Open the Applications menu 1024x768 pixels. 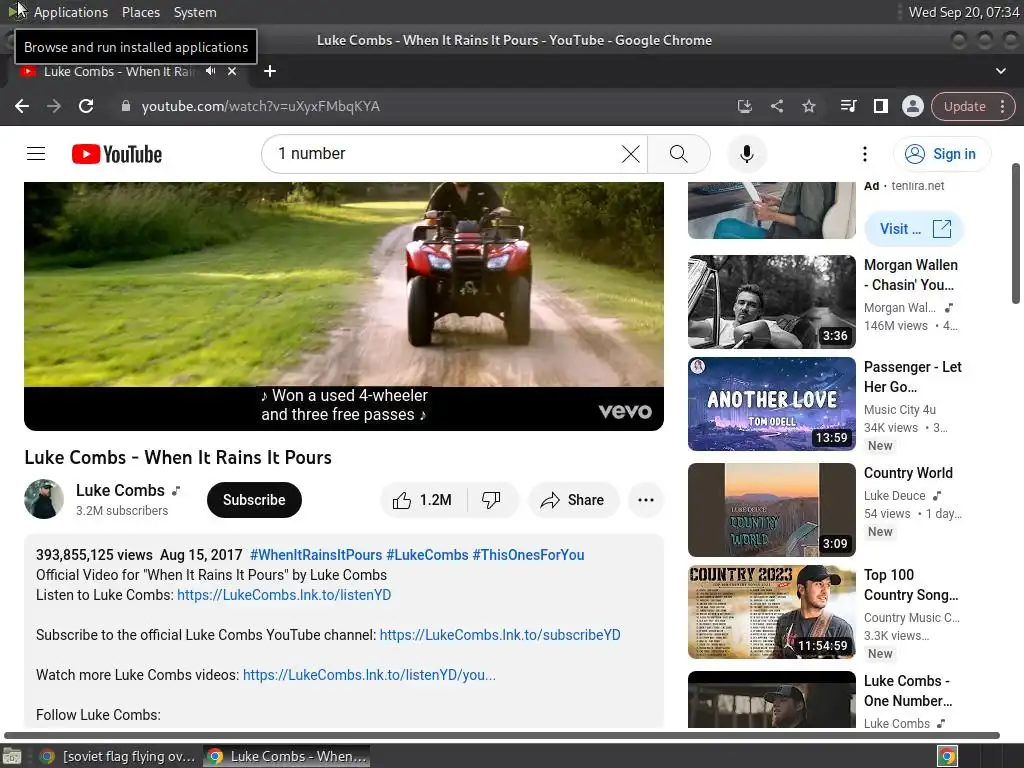point(71,12)
